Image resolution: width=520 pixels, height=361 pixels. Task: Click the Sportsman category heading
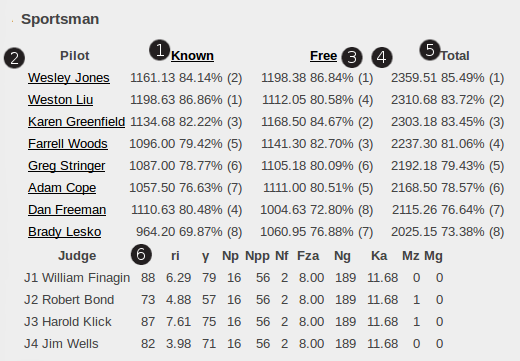pyautogui.click(x=60, y=19)
